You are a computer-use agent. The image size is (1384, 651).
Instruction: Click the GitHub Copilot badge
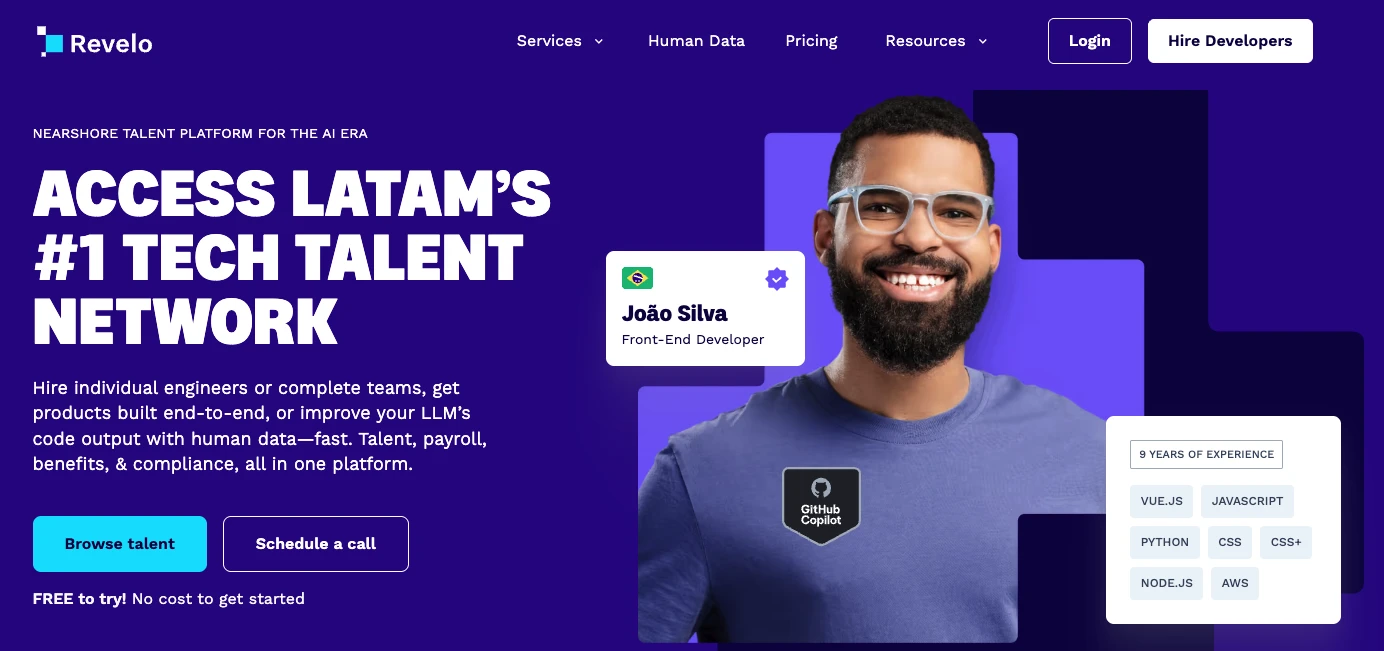tap(821, 506)
